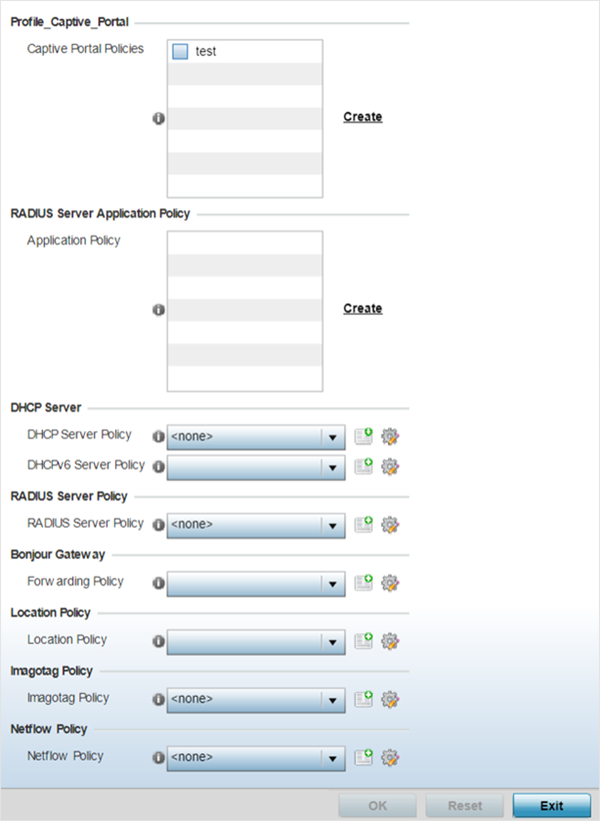Create new DHCP Server Policy via add icon
The image size is (600, 821).
[363, 436]
